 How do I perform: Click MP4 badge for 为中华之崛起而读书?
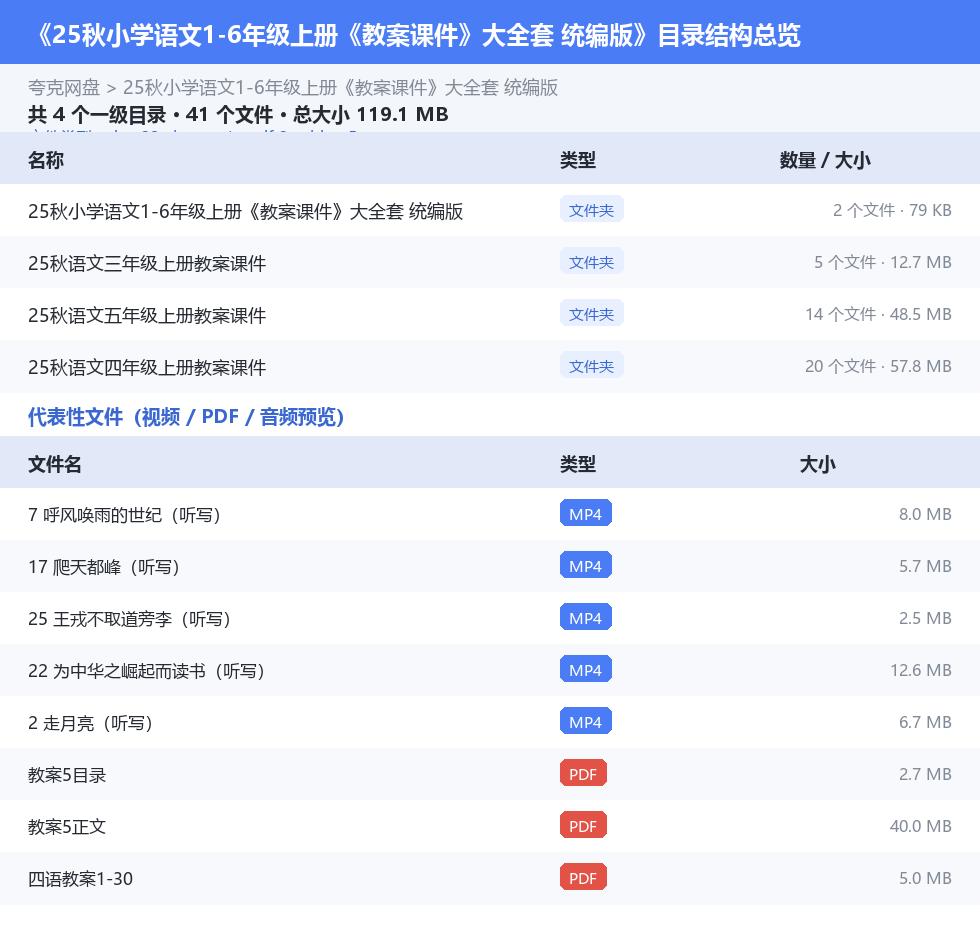click(586, 669)
